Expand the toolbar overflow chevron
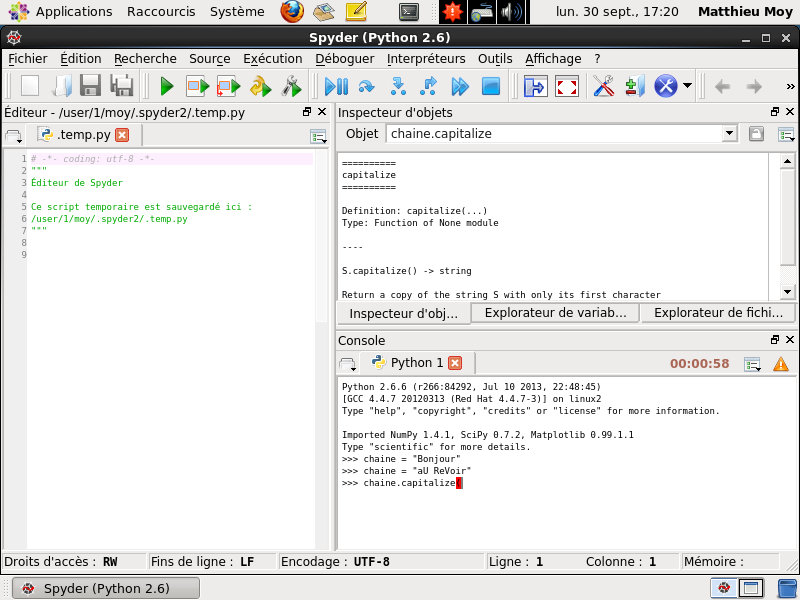The width and height of the screenshot is (800, 600). pos(790,86)
